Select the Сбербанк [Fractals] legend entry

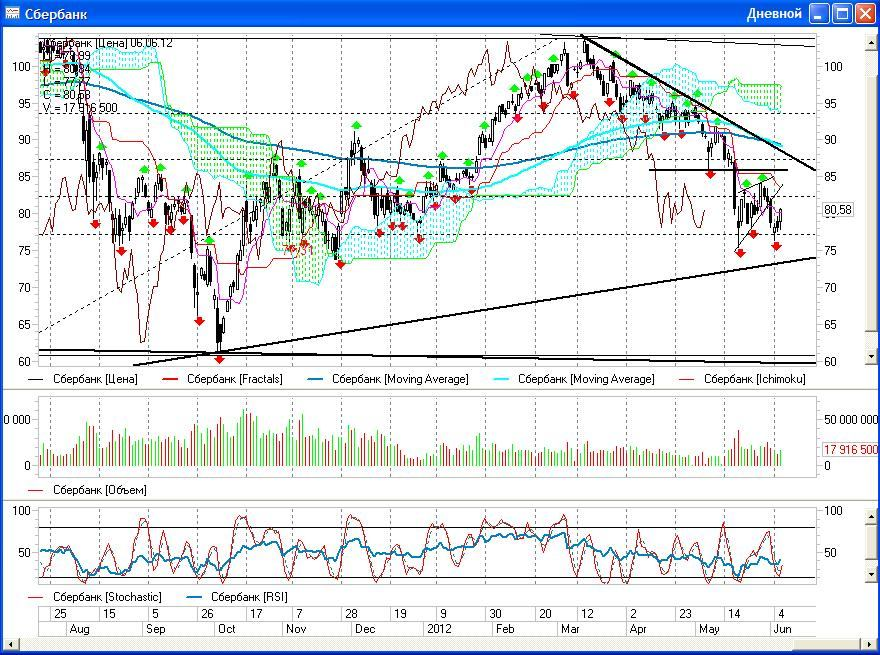pyautogui.click(x=222, y=379)
